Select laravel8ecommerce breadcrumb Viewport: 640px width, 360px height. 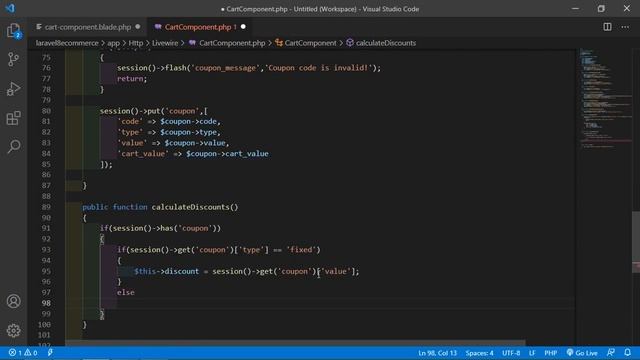(x=67, y=43)
